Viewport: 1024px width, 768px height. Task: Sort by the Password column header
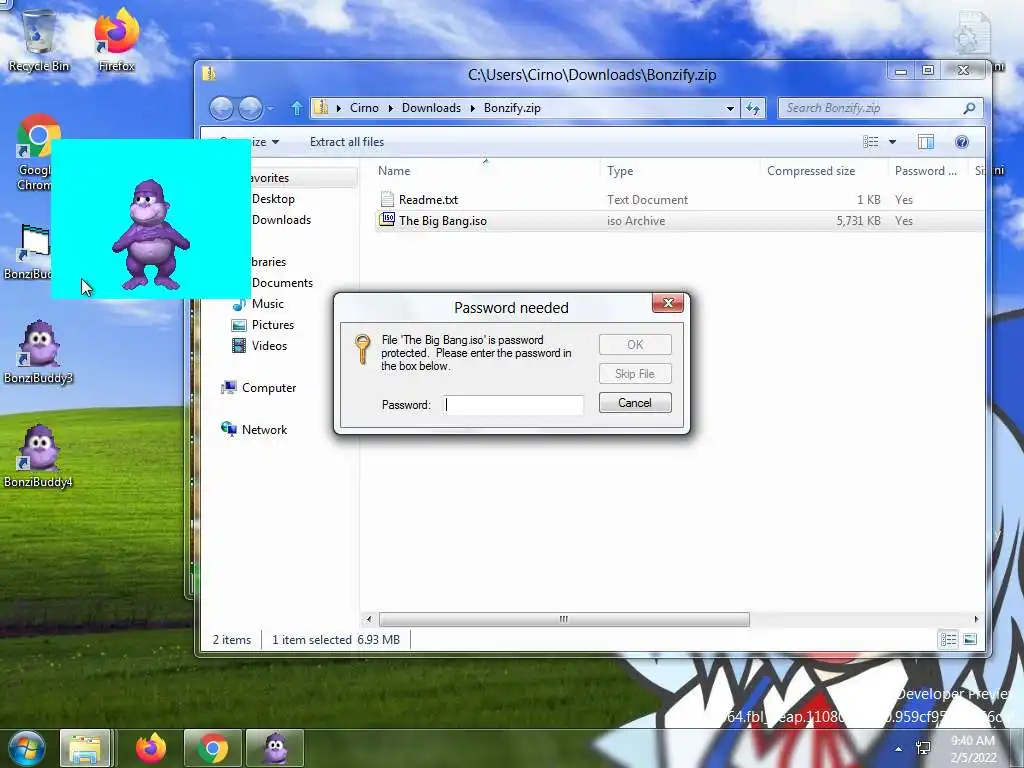point(925,171)
